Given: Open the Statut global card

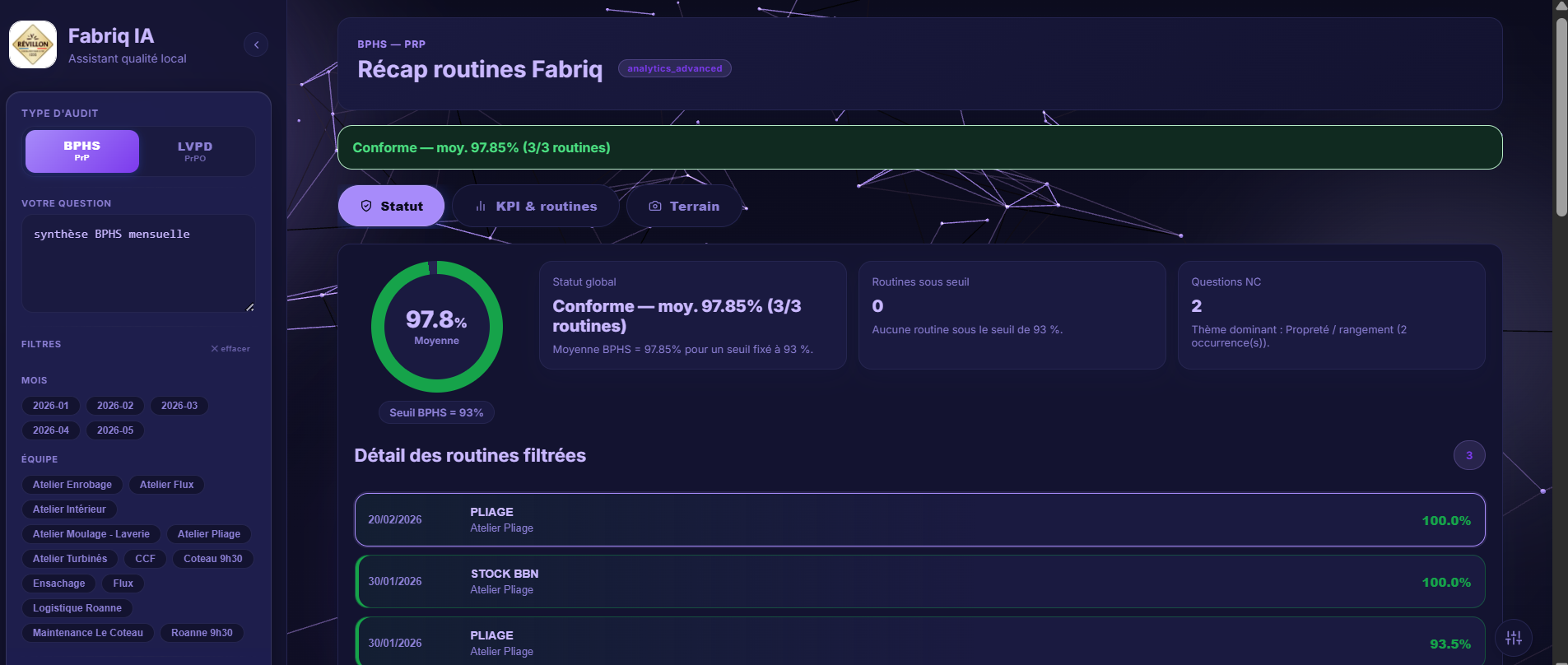Looking at the screenshot, I should pyautogui.click(x=693, y=315).
